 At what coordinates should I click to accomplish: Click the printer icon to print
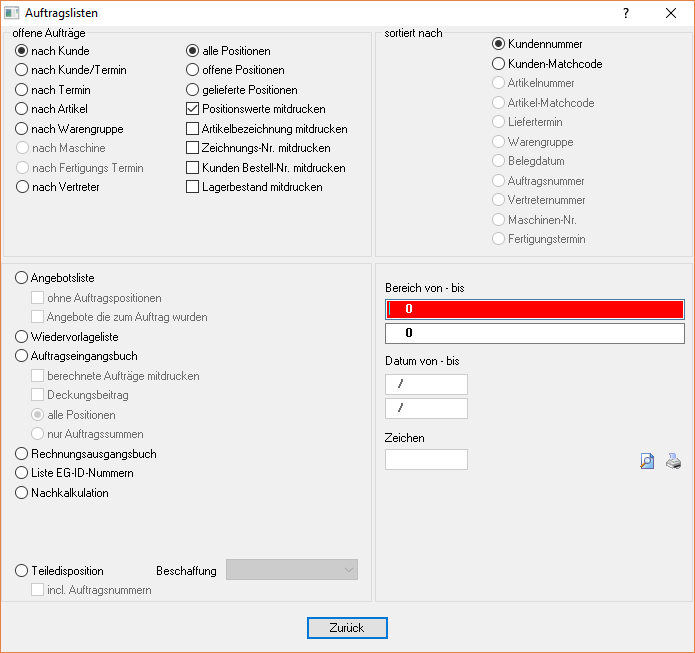[x=674, y=461]
